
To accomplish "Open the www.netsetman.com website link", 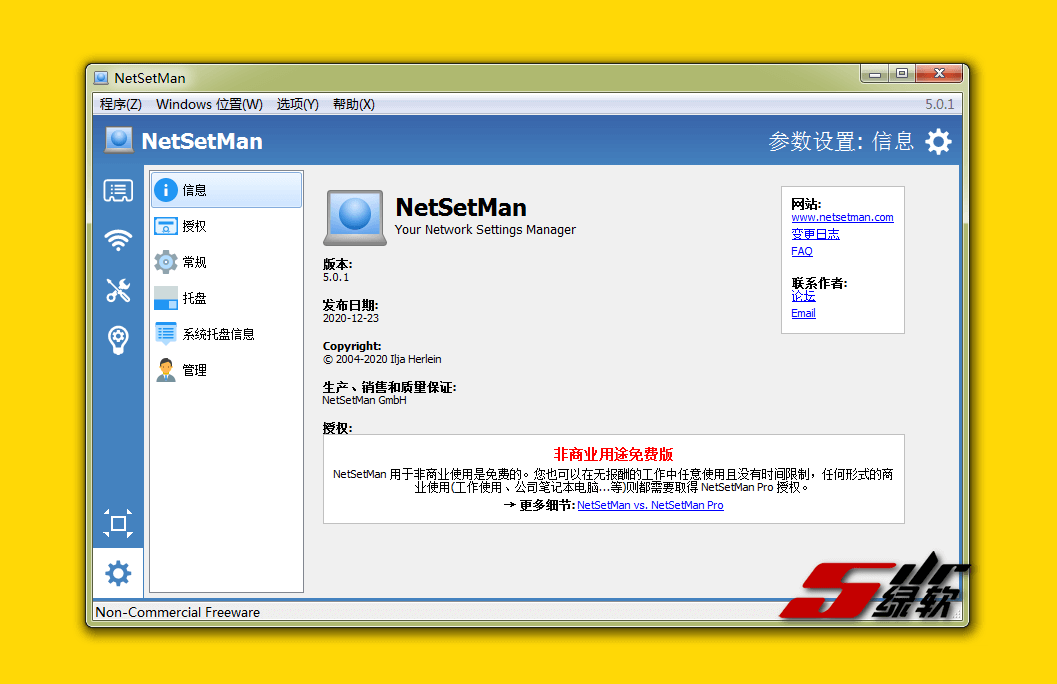I will coord(842,217).
